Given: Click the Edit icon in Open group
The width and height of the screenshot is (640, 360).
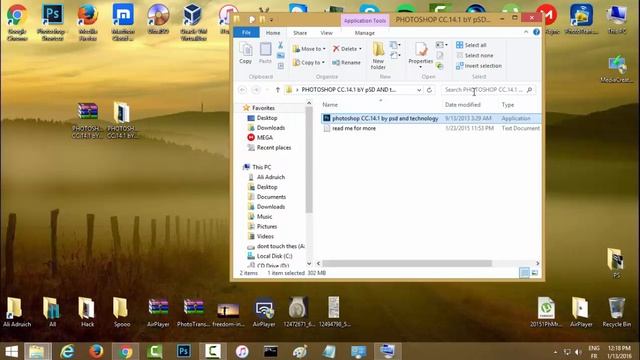Looking at the screenshot, I should click(x=440, y=55).
